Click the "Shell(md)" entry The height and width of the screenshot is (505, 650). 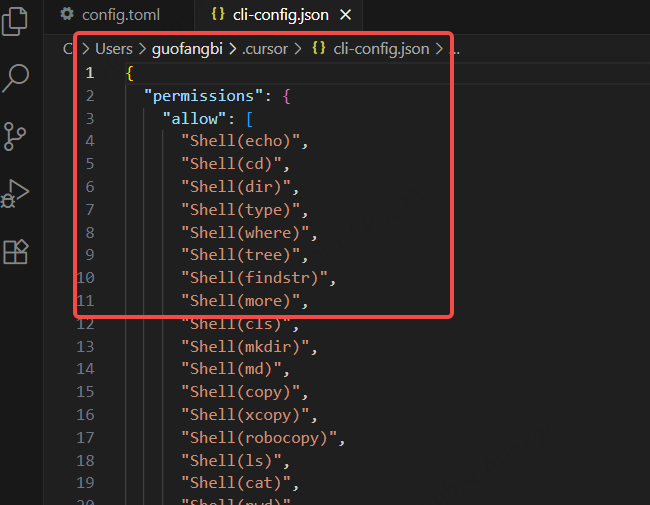point(231,369)
